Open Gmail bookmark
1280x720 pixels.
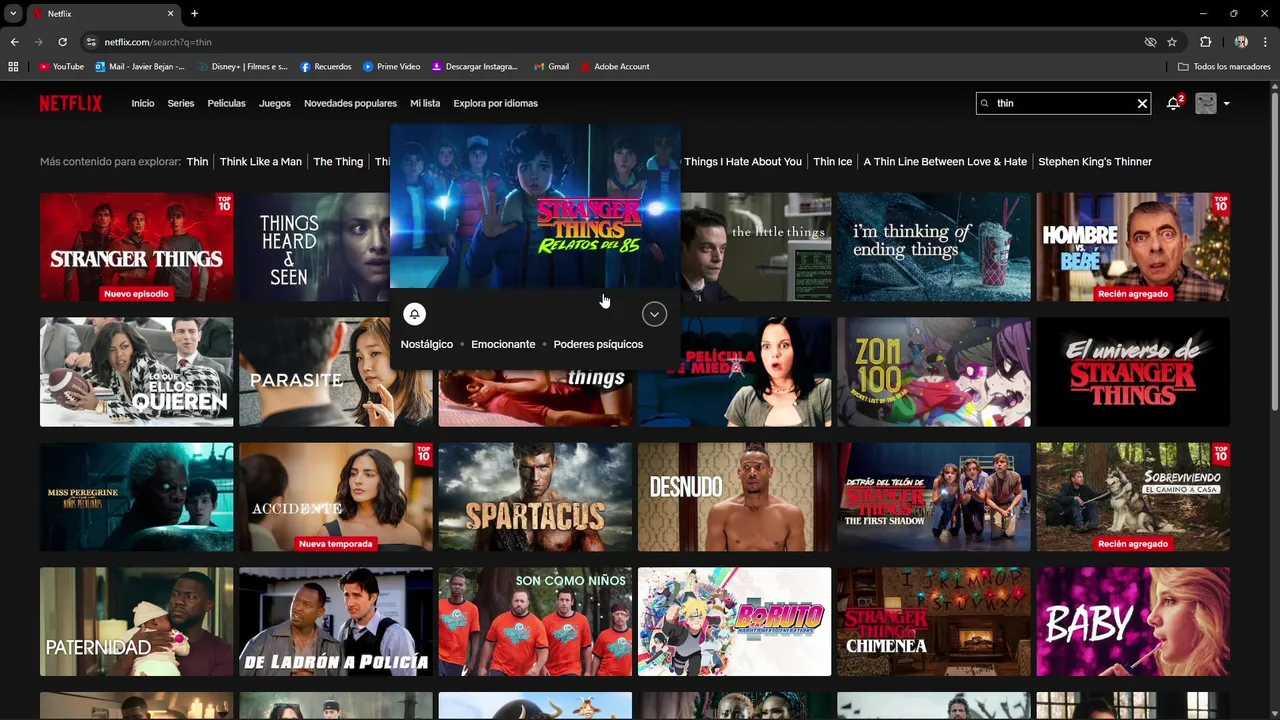[551, 67]
